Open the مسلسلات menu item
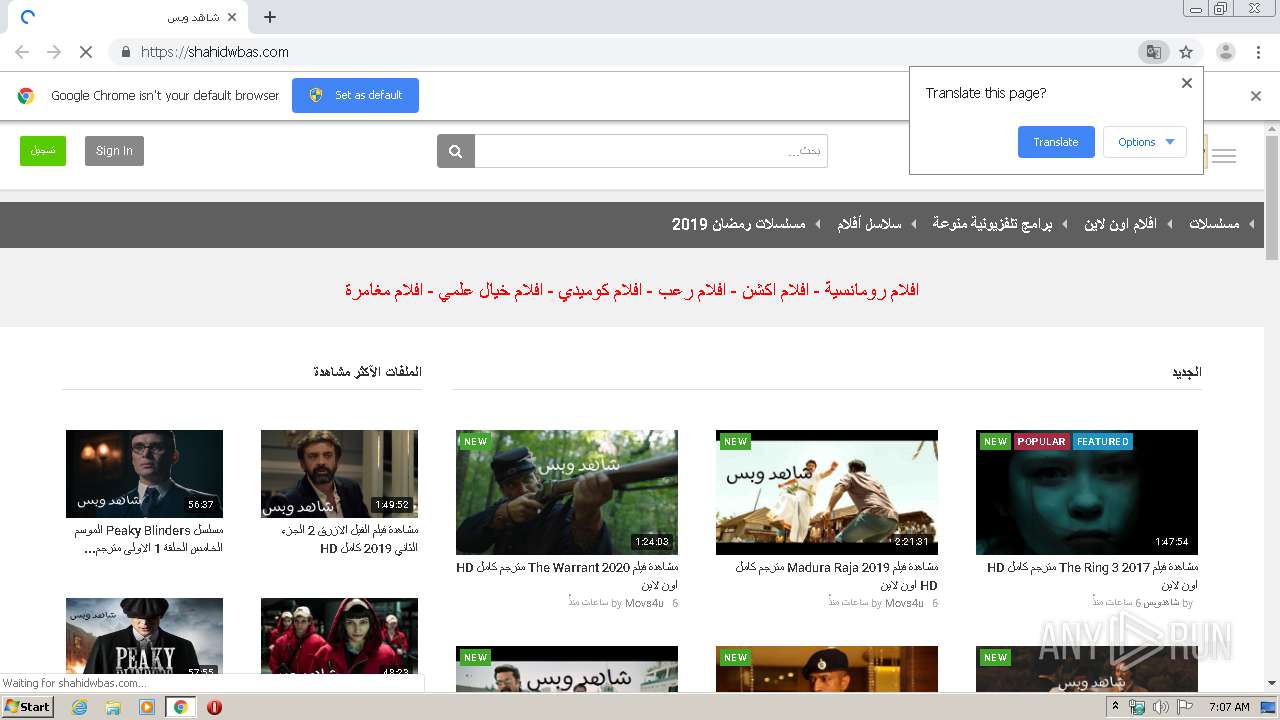The width and height of the screenshot is (1280, 720). pyautogui.click(x=1214, y=224)
